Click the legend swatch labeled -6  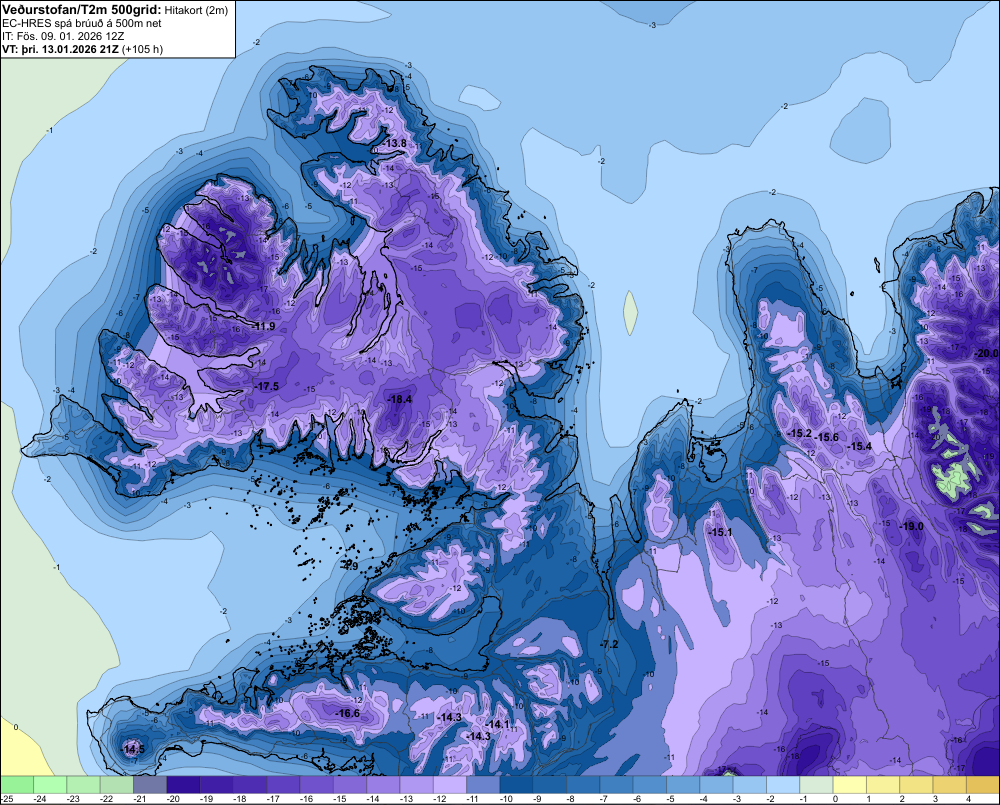pyautogui.click(x=650, y=785)
